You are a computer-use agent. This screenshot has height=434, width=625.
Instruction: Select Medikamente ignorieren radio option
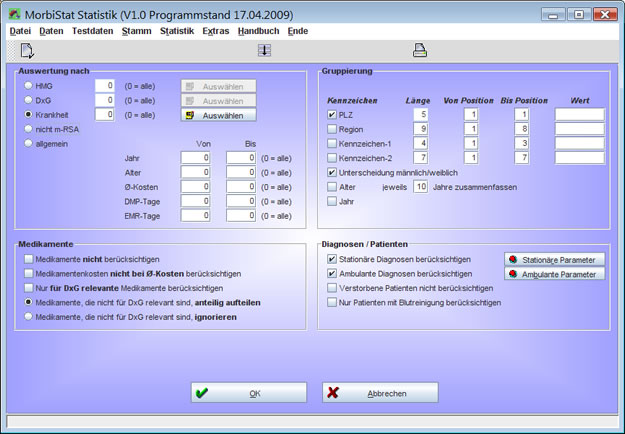(28, 316)
